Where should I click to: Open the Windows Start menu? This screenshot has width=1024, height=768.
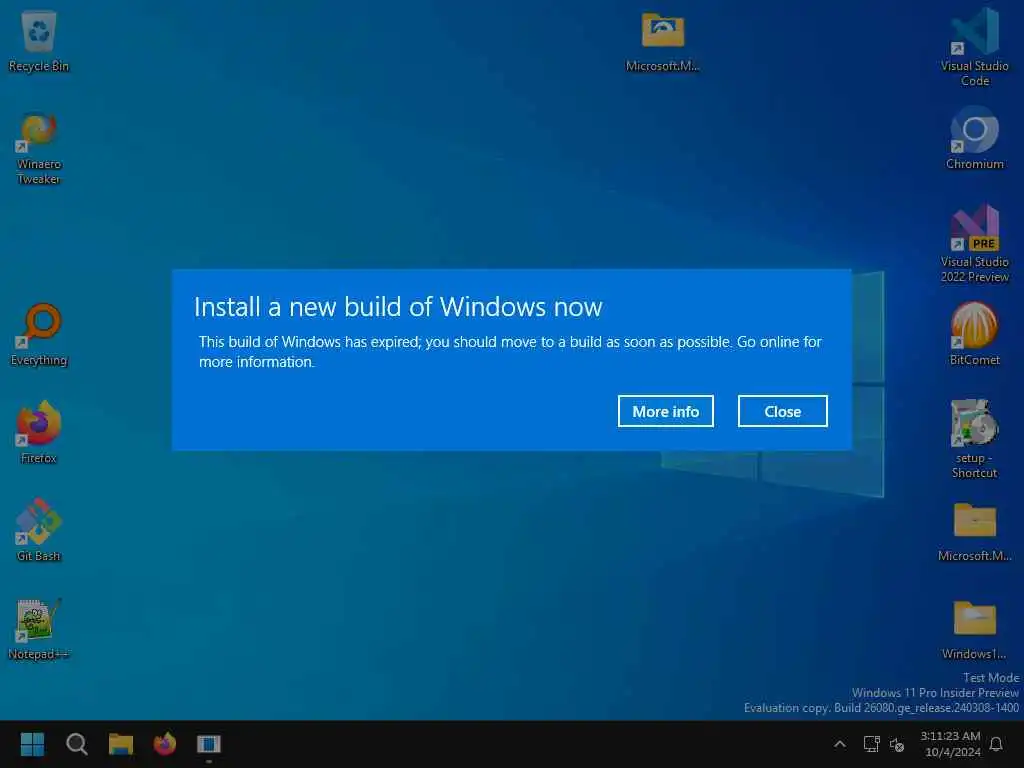32,744
